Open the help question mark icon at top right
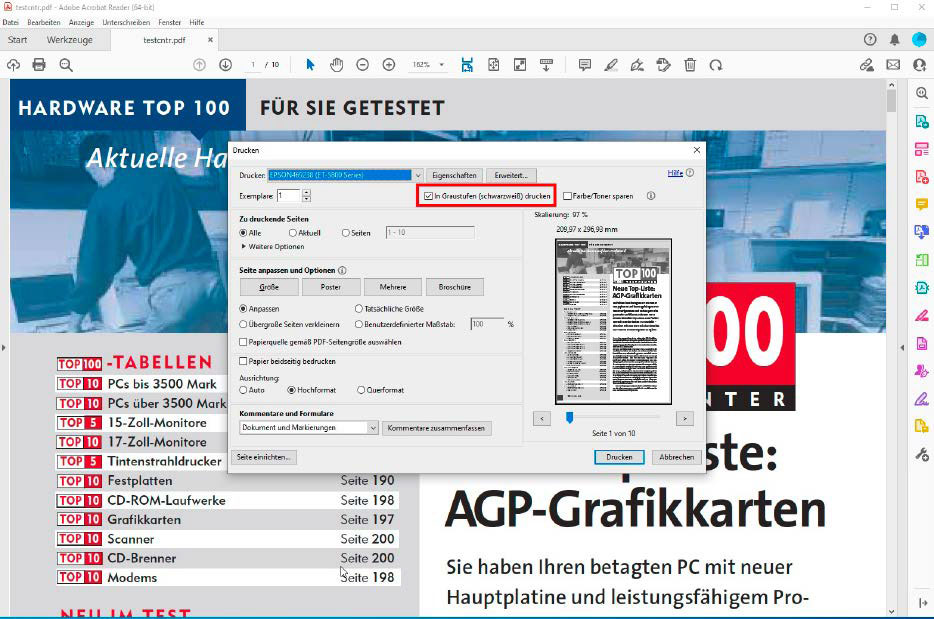This screenshot has width=934, height=619. tap(870, 39)
